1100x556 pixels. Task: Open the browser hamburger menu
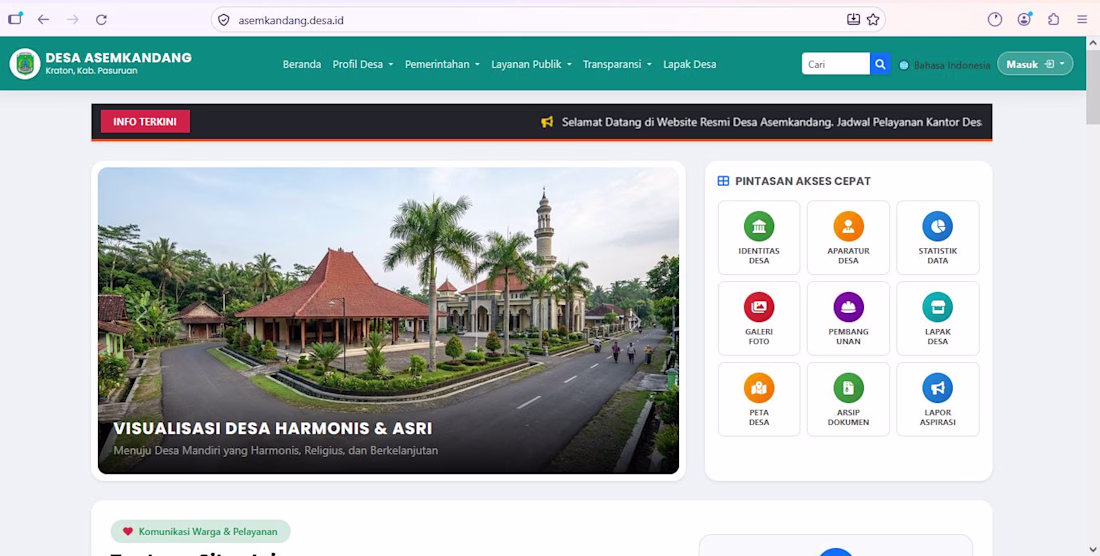coord(1082,20)
